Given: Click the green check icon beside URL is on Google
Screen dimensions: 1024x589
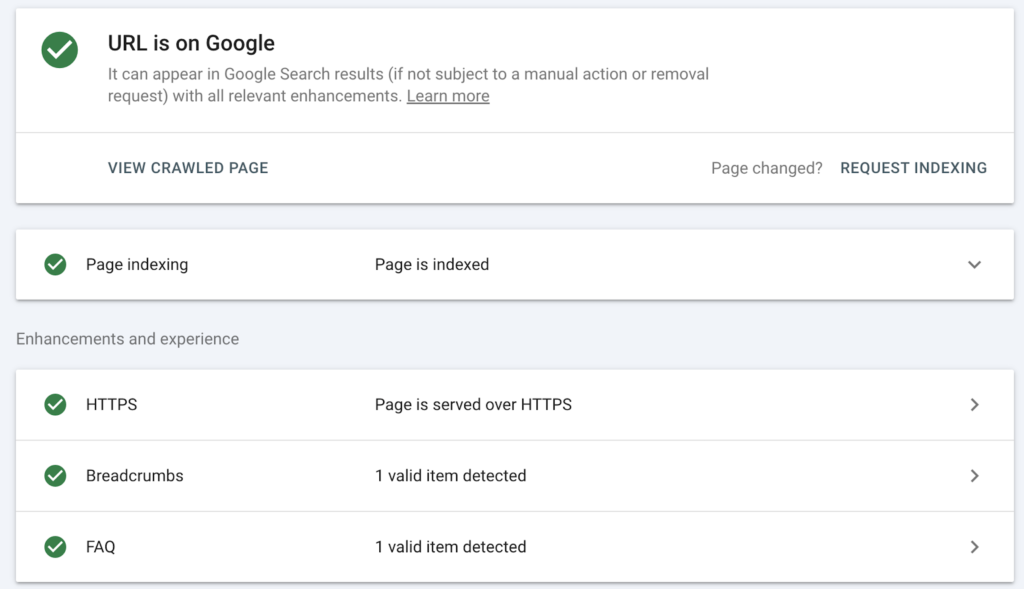Looking at the screenshot, I should 59,50.
